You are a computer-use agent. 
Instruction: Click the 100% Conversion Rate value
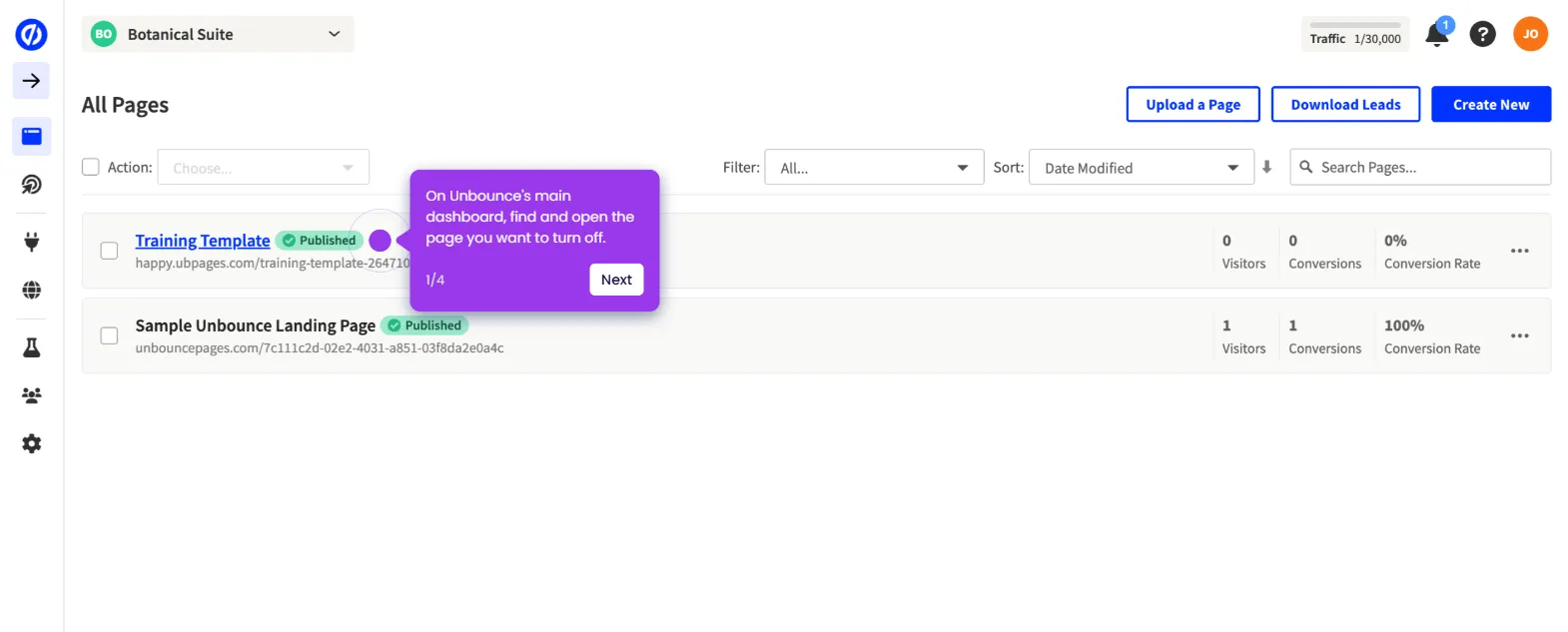[x=1404, y=325]
